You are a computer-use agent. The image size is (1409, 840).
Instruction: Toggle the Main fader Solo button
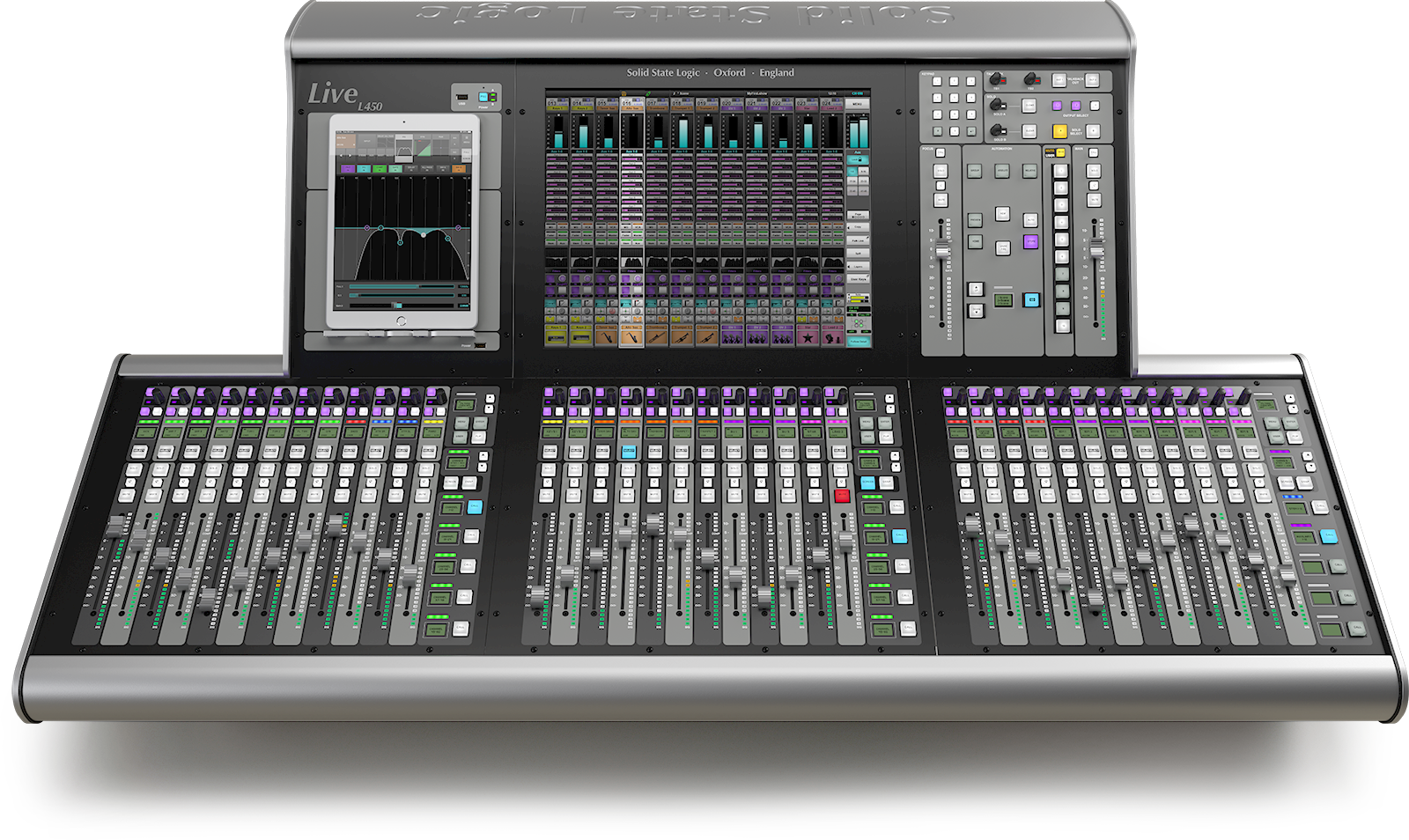click(x=1094, y=171)
